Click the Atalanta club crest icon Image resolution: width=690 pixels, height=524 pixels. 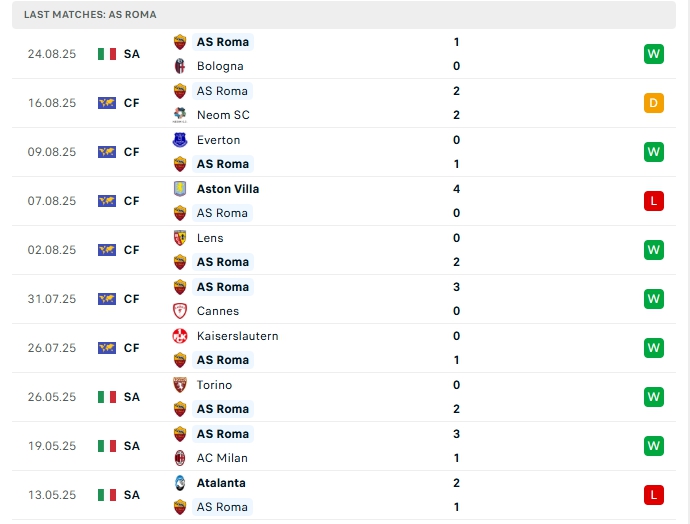tap(180, 483)
